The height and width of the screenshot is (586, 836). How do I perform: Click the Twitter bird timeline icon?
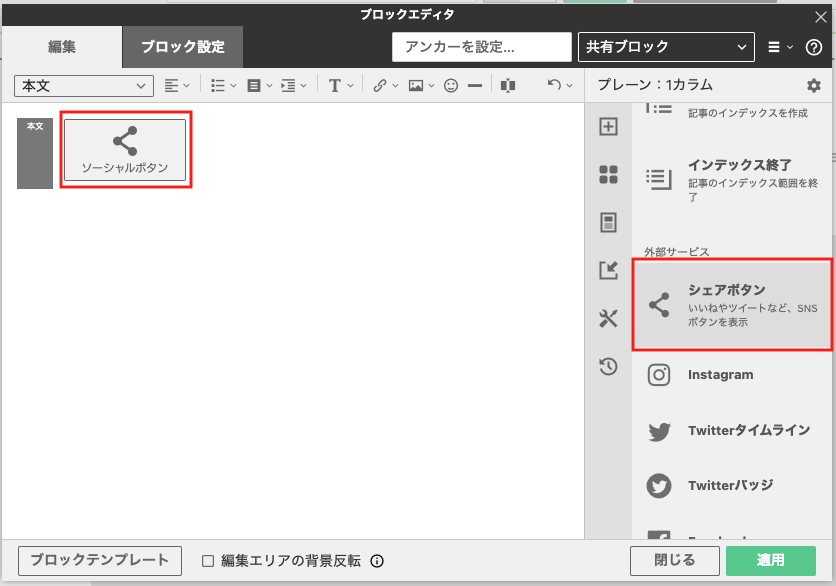(x=660, y=431)
